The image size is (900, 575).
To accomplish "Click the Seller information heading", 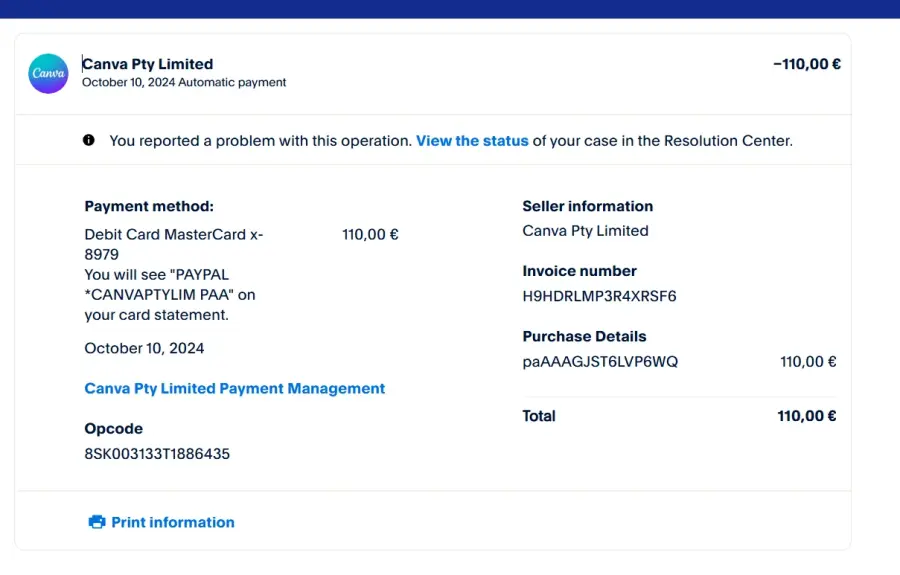I will coord(588,206).
